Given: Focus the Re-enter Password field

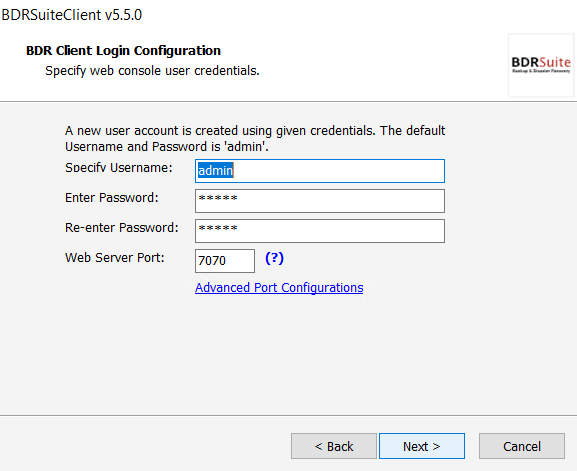Looking at the screenshot, I should 320,231.
